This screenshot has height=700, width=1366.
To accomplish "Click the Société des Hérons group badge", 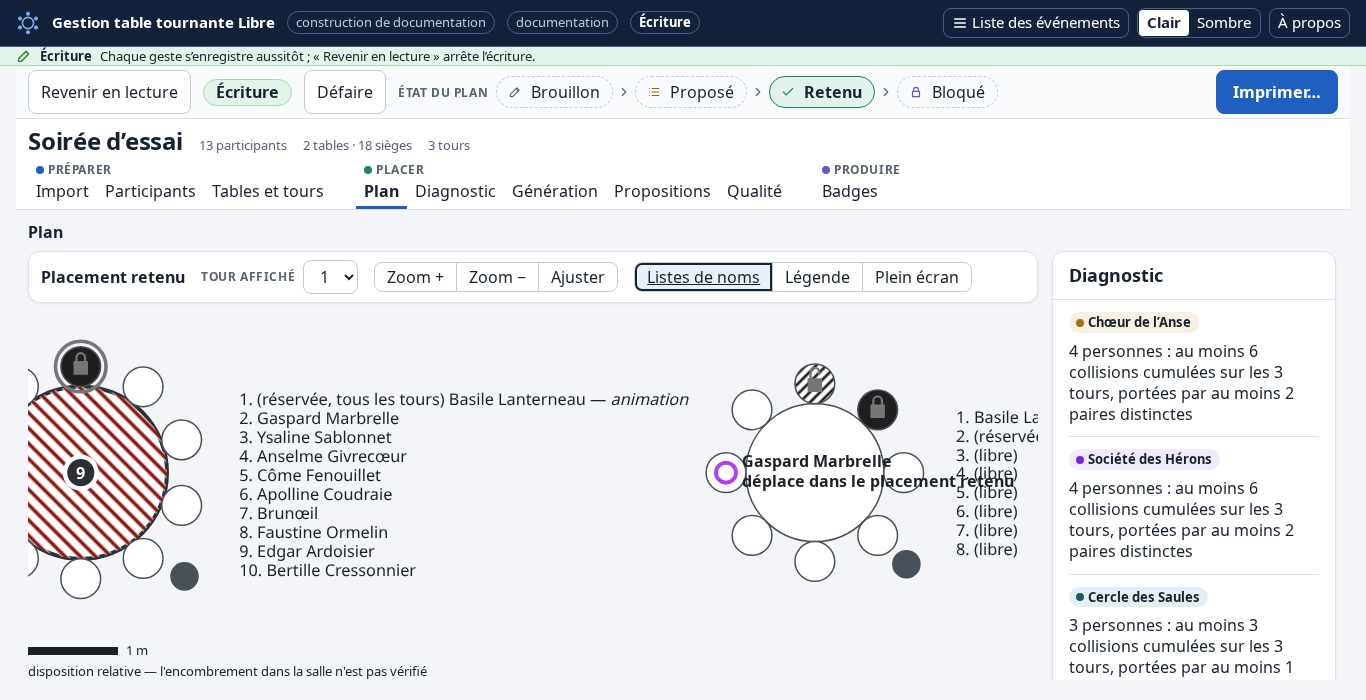I will pos(1144,459).
